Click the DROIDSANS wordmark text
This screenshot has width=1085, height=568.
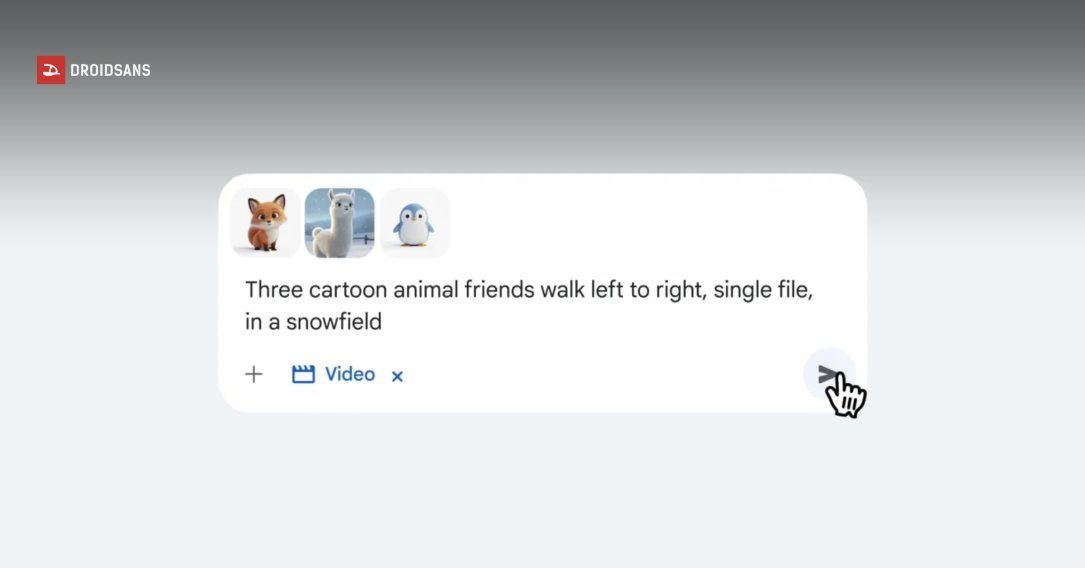pos(110,70)
